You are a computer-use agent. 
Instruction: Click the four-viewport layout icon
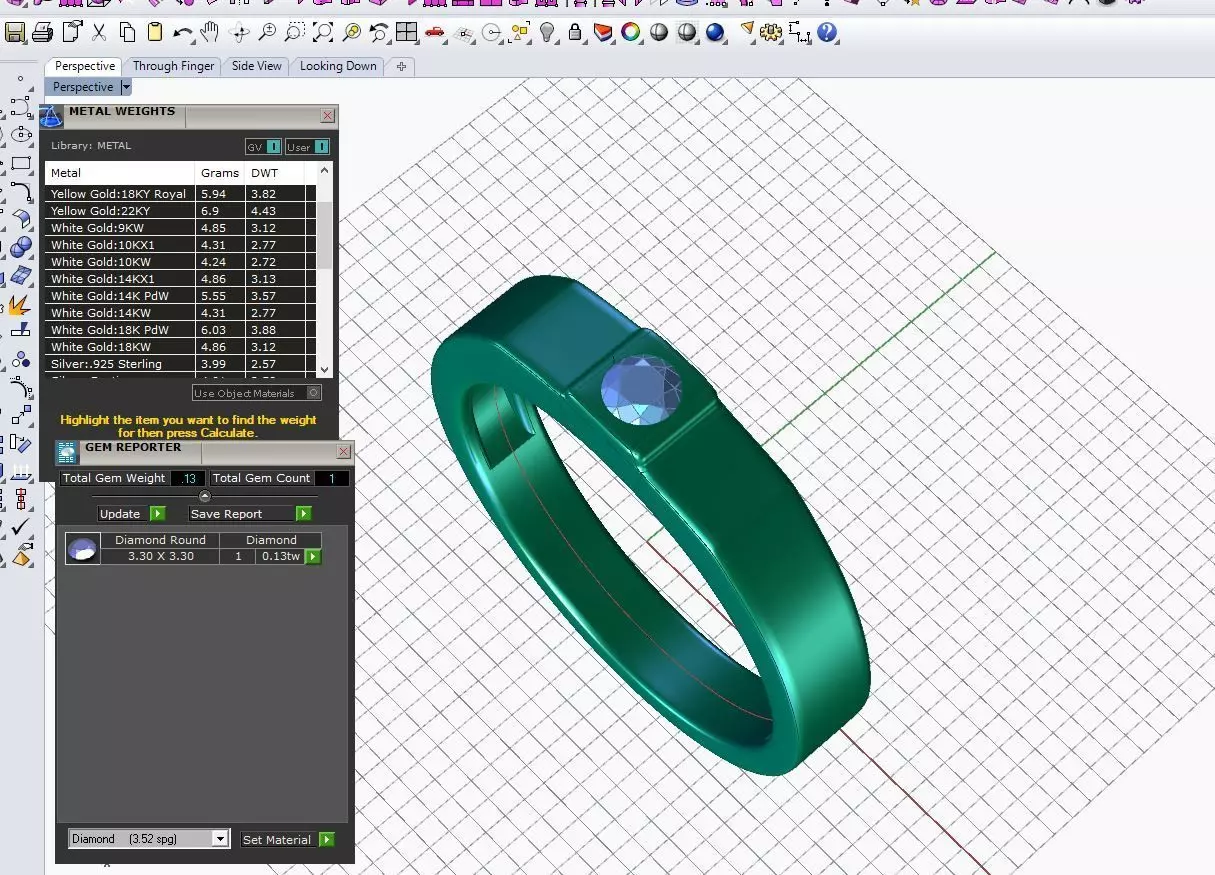click(406, 33)
